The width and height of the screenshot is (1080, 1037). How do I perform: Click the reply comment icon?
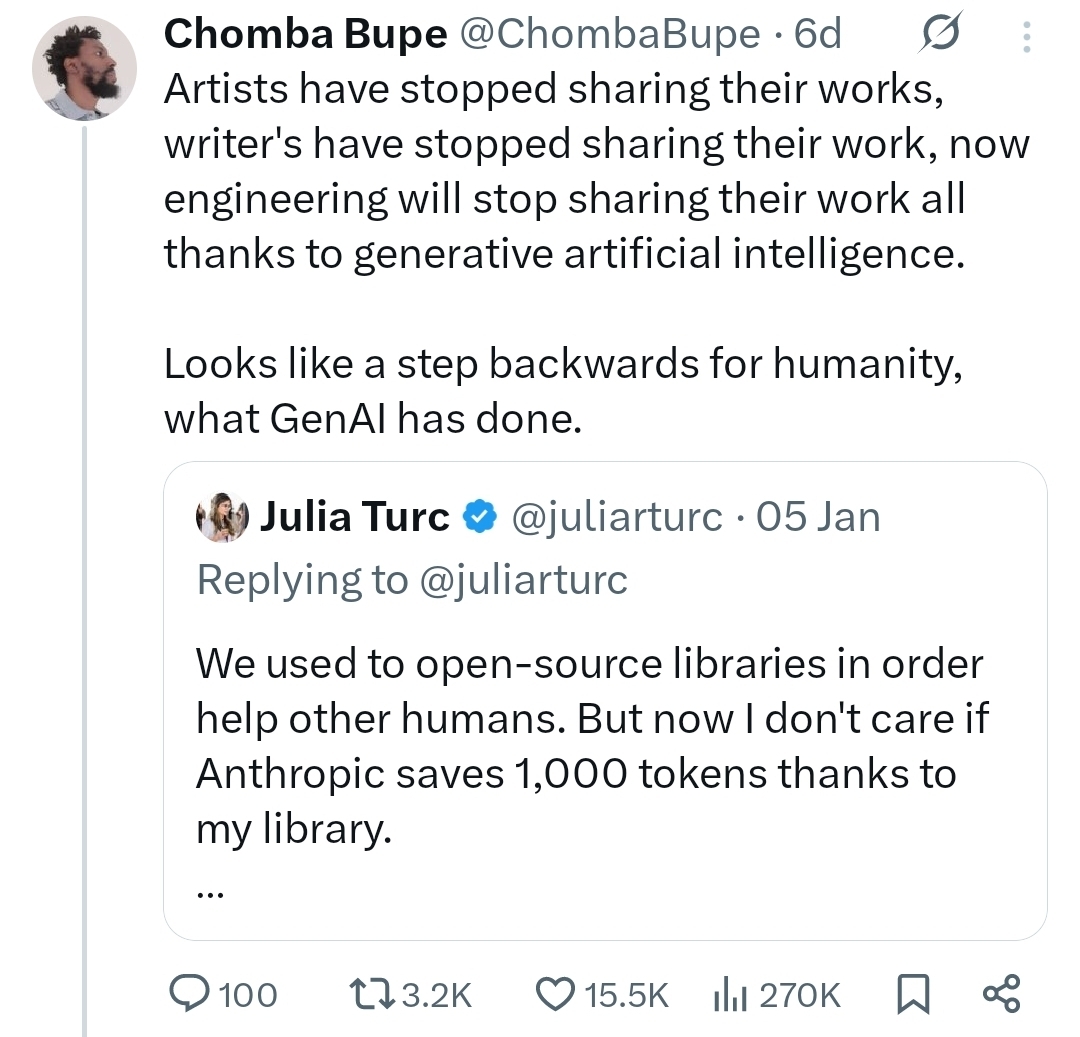(187, 994)
